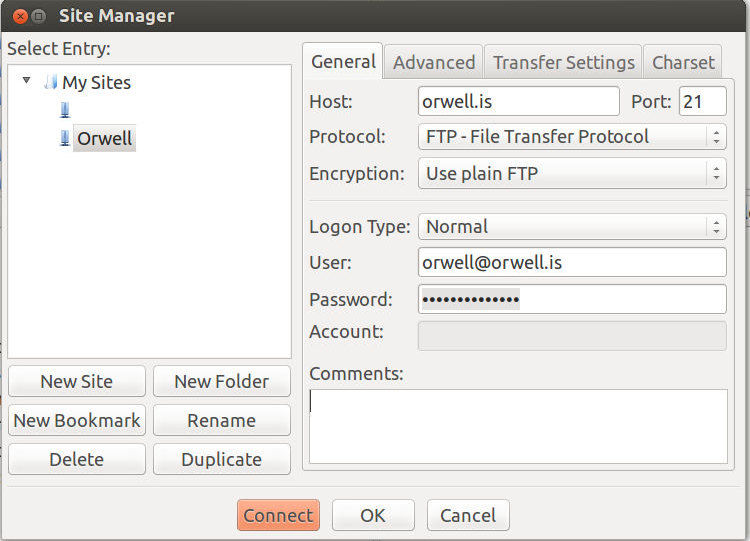Click the unnamed site server icon
The image size is (750, 541).
click(65, 110)
